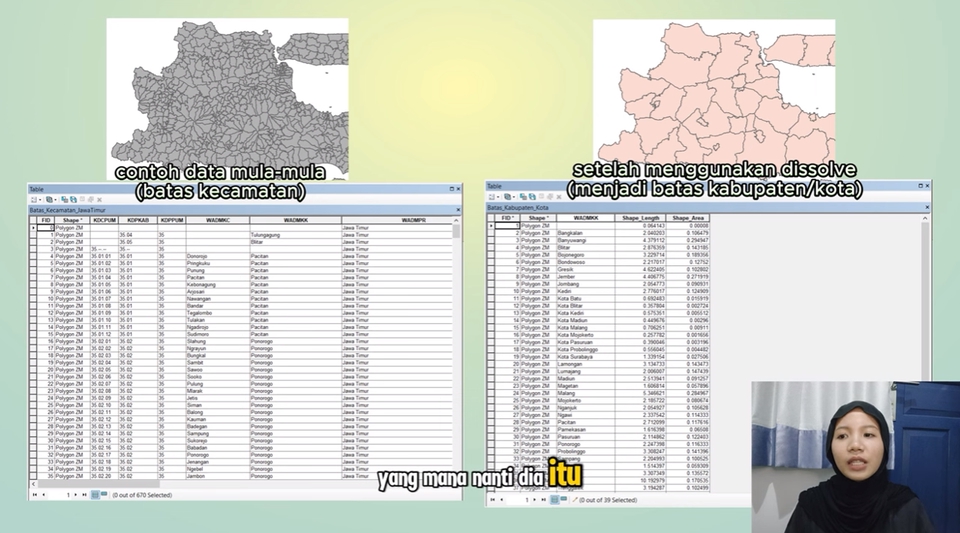Click Clear Selection icon in right table
Screen dimensions: 960x533
click(x=541, y=196)
